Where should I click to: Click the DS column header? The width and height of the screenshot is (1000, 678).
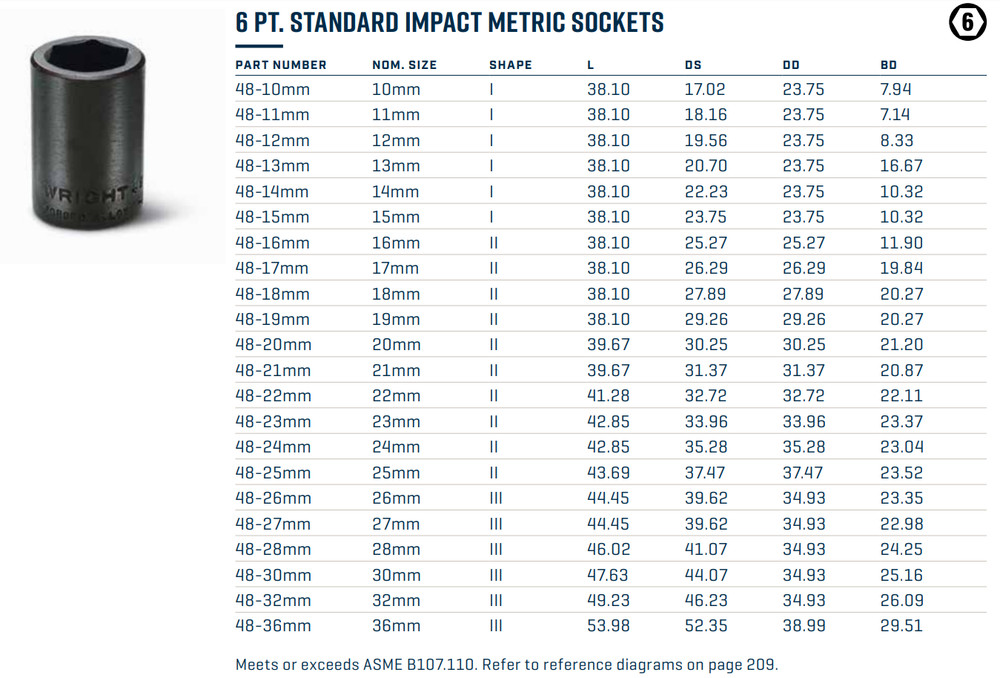(693, 65)
